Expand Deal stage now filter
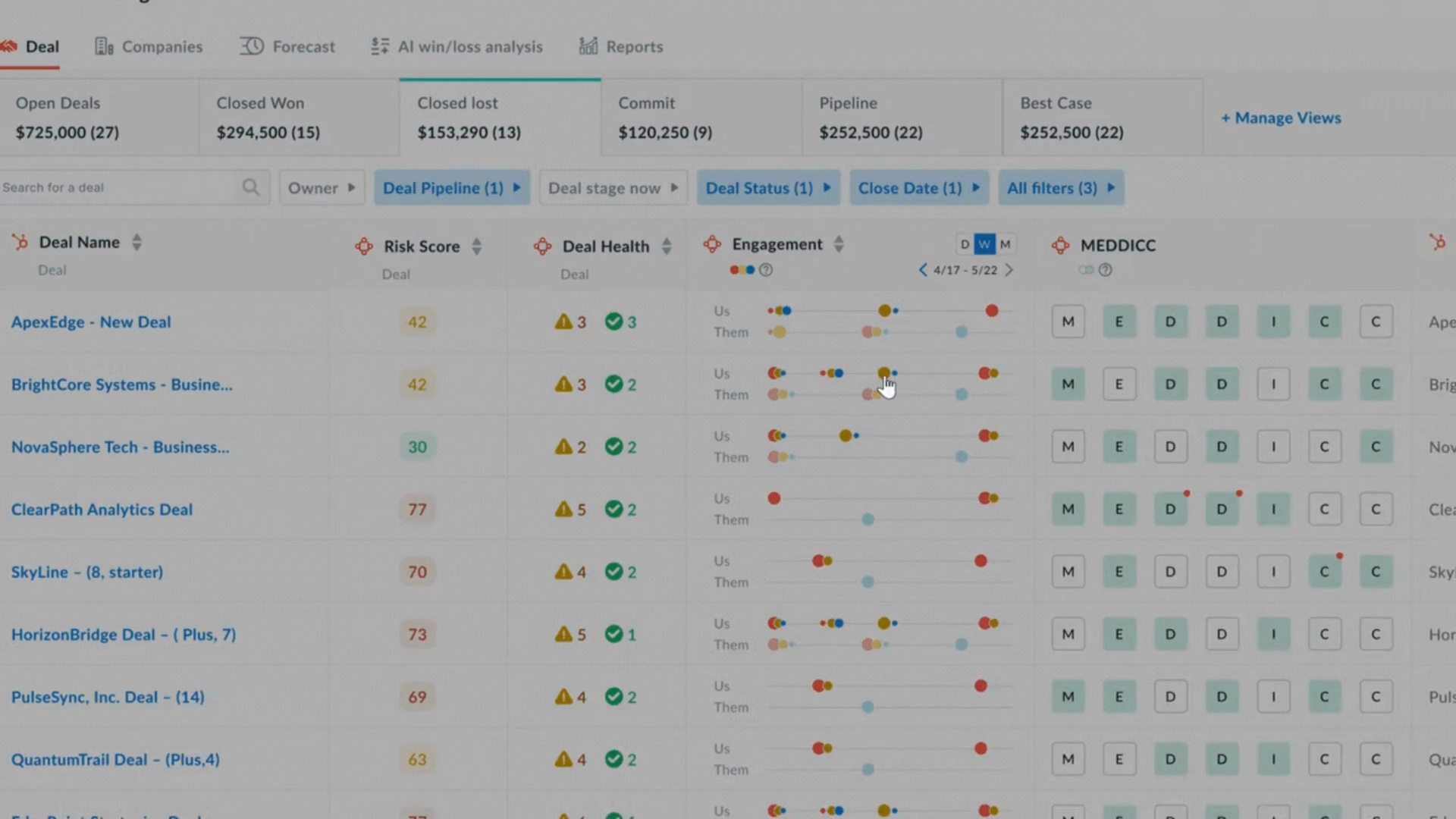Viewport: 1456px width, 819px height. [613, 188]
